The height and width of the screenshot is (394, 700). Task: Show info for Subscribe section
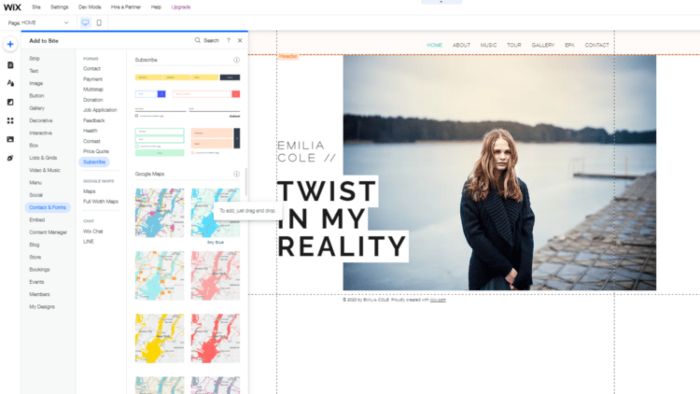pos(236,60)
